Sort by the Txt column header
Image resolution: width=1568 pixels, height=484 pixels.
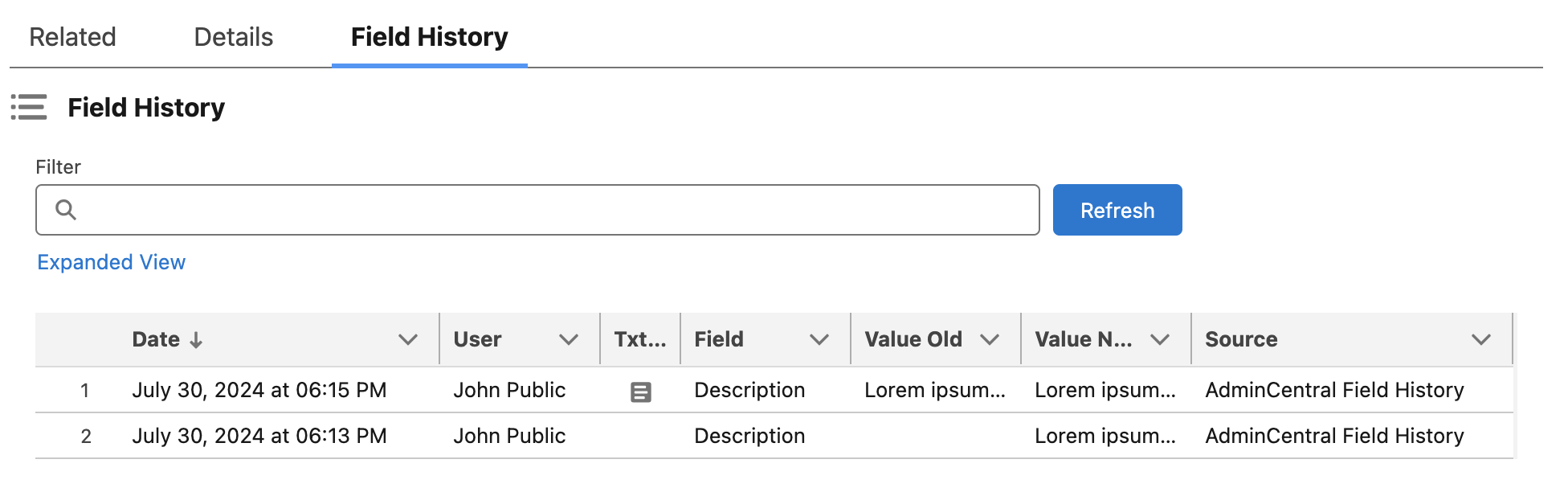coord(639,339)
